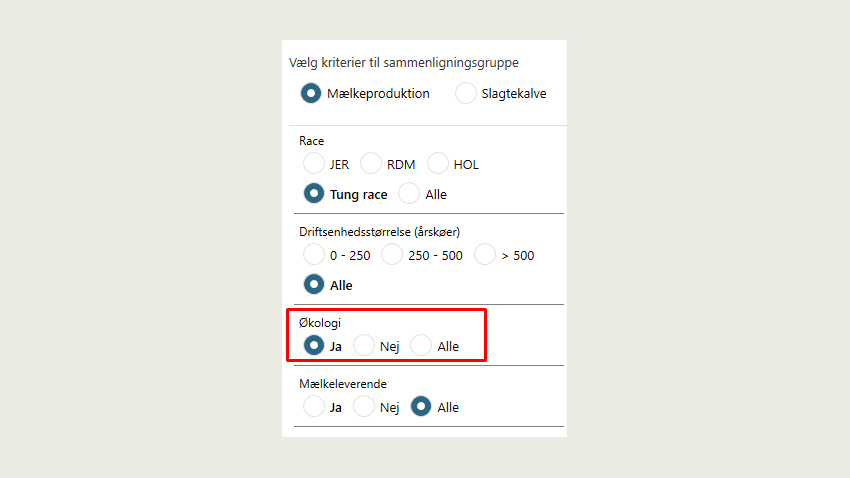This screenshot has width=850, height=478.
Task: Choose Nej for Mælkeleverende
Action: [x=364, y=407]
